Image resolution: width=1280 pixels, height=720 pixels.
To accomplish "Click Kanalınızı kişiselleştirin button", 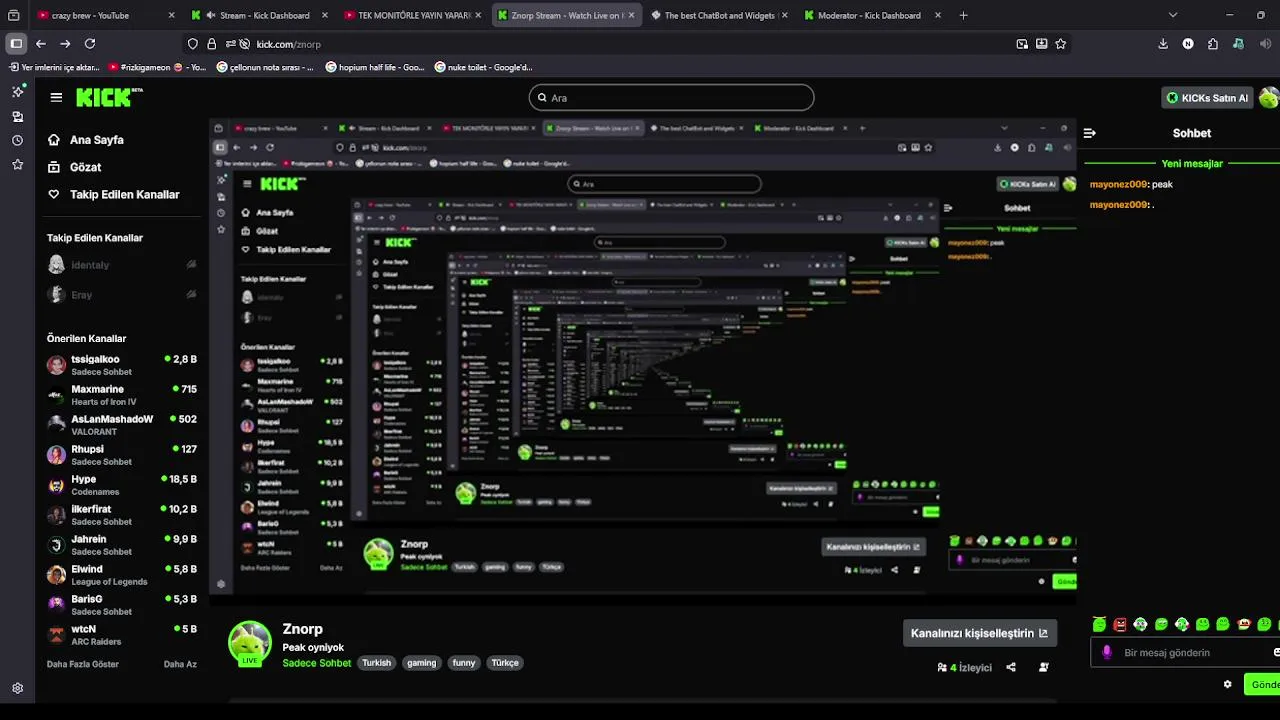I will [x=979, y=633].
